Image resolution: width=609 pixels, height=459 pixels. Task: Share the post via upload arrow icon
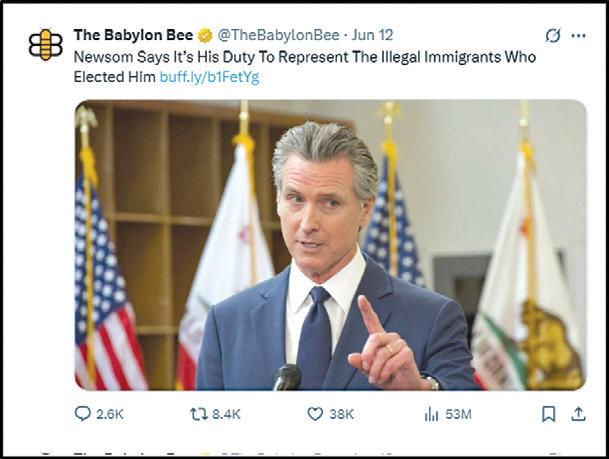tap(578, 414)
